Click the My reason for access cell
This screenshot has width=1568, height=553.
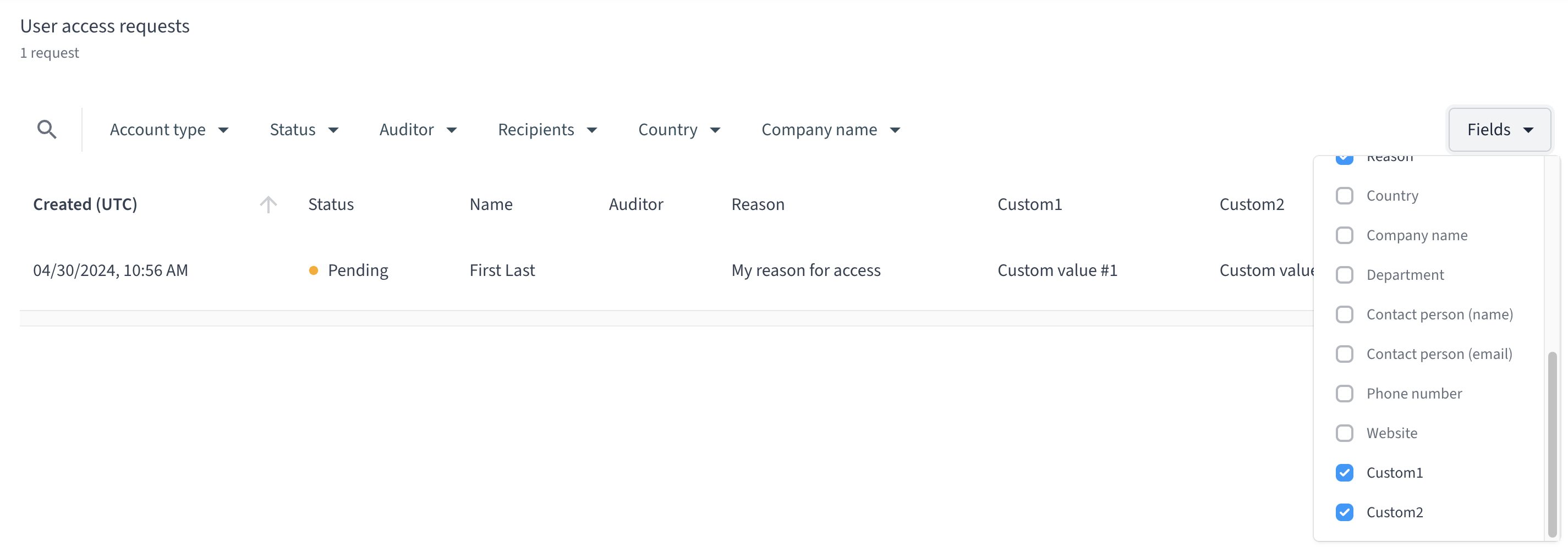[806, 270]
